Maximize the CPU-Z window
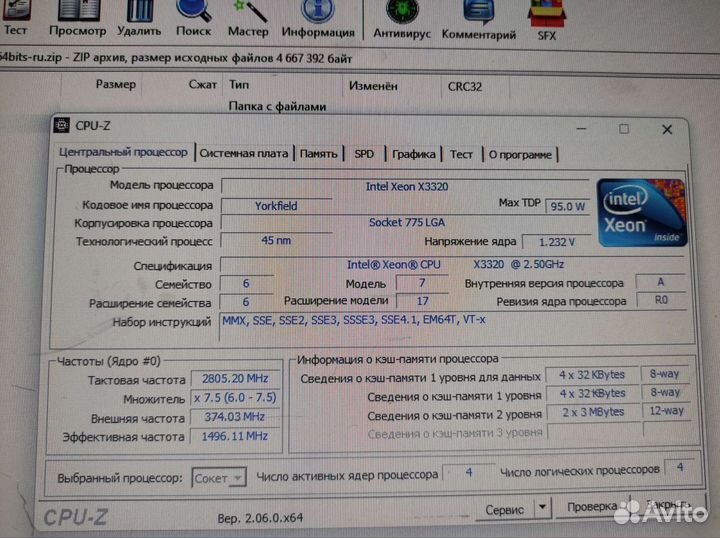 pyautogui.click(x=624, y=129)
